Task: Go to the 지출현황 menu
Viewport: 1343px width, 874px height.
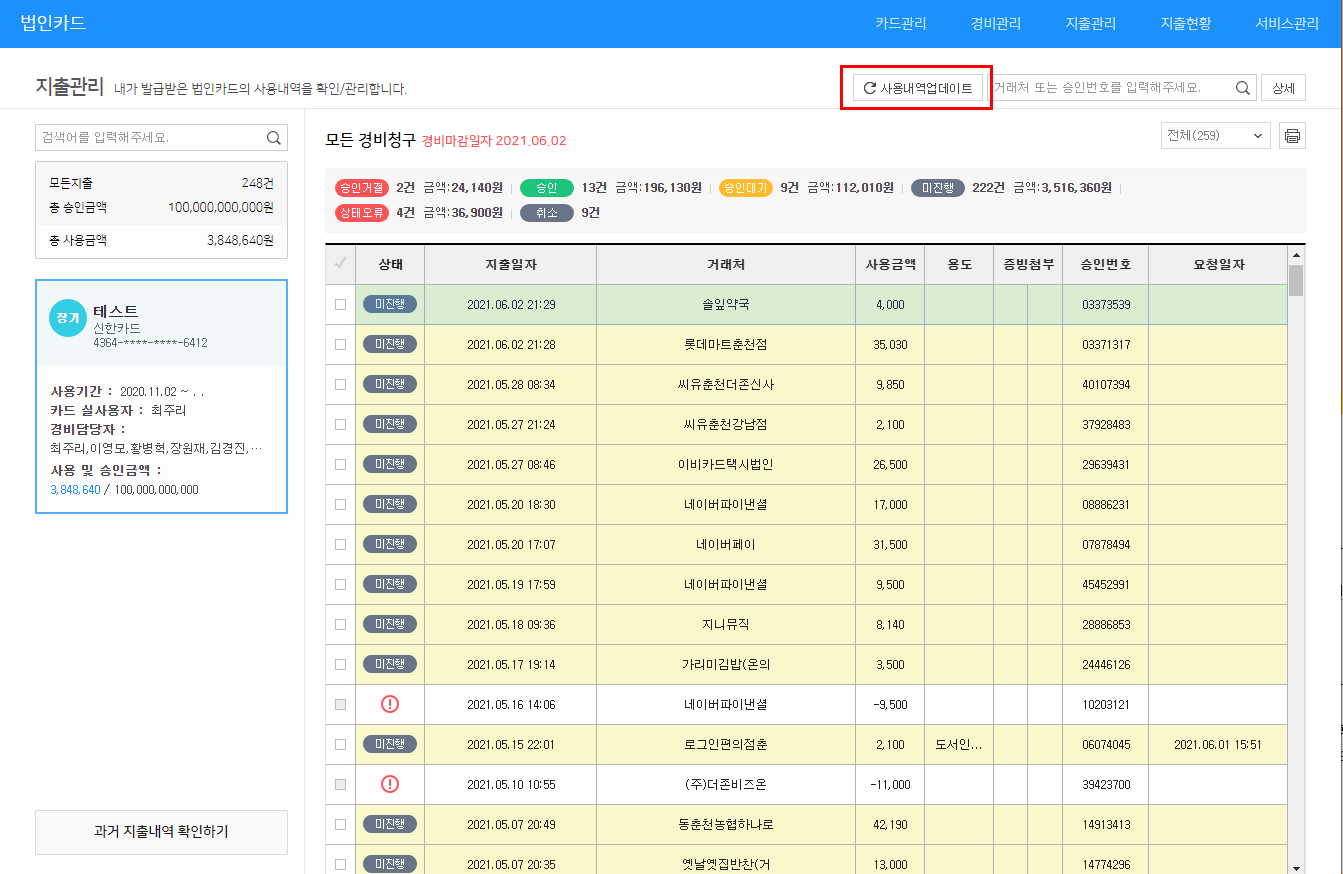Action: (x=1185, y=24)
